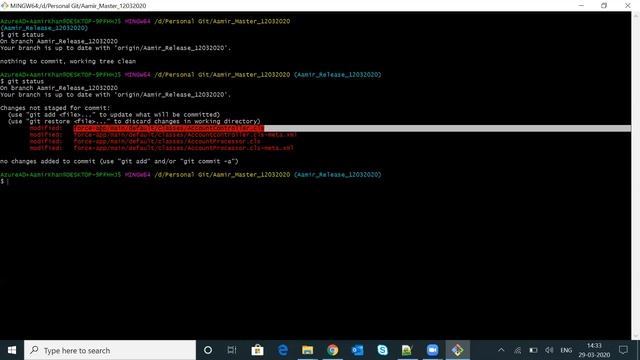The width and height of the screenshot is (640, 360).
Task: Launch Microsoft Store from the taskbar
Action: point(257,350)
